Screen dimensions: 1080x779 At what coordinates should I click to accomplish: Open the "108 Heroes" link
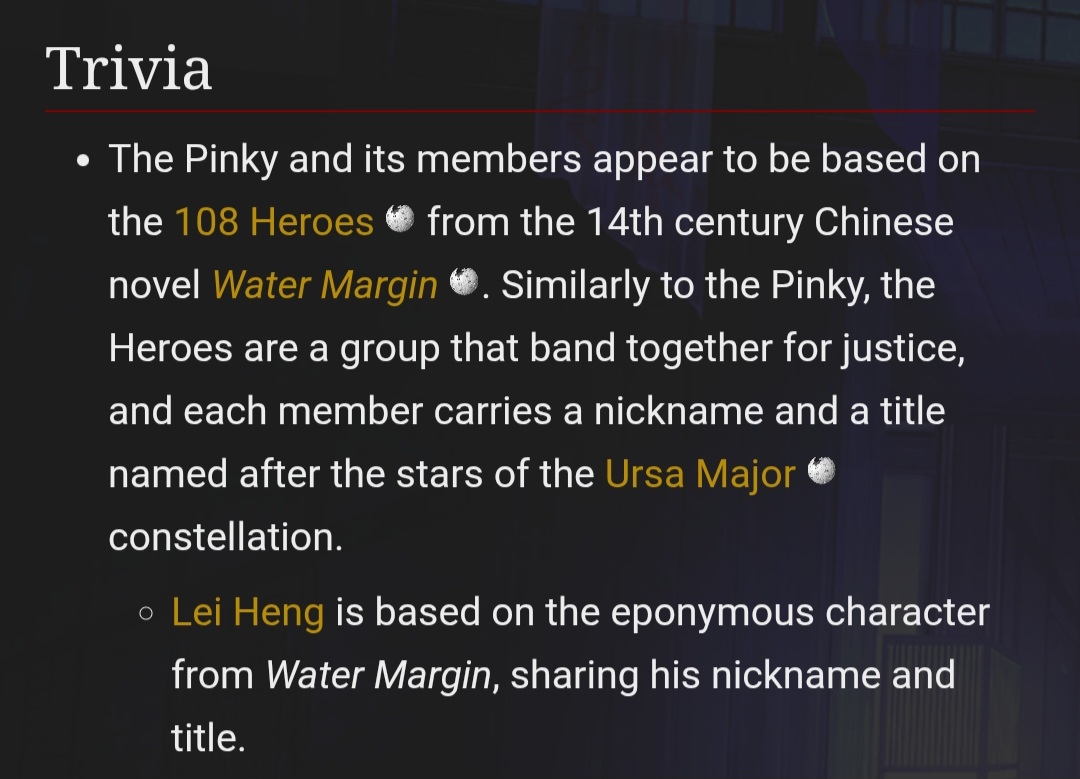tap(274, 222)
